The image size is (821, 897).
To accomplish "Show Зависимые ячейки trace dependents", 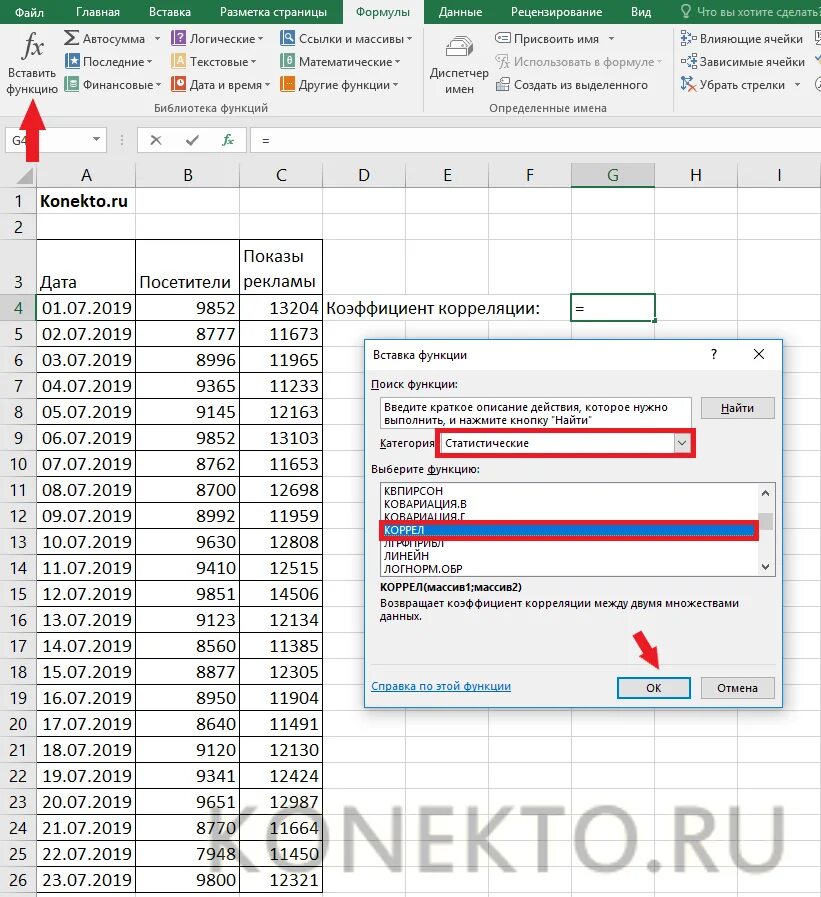I will coord(743,61).
